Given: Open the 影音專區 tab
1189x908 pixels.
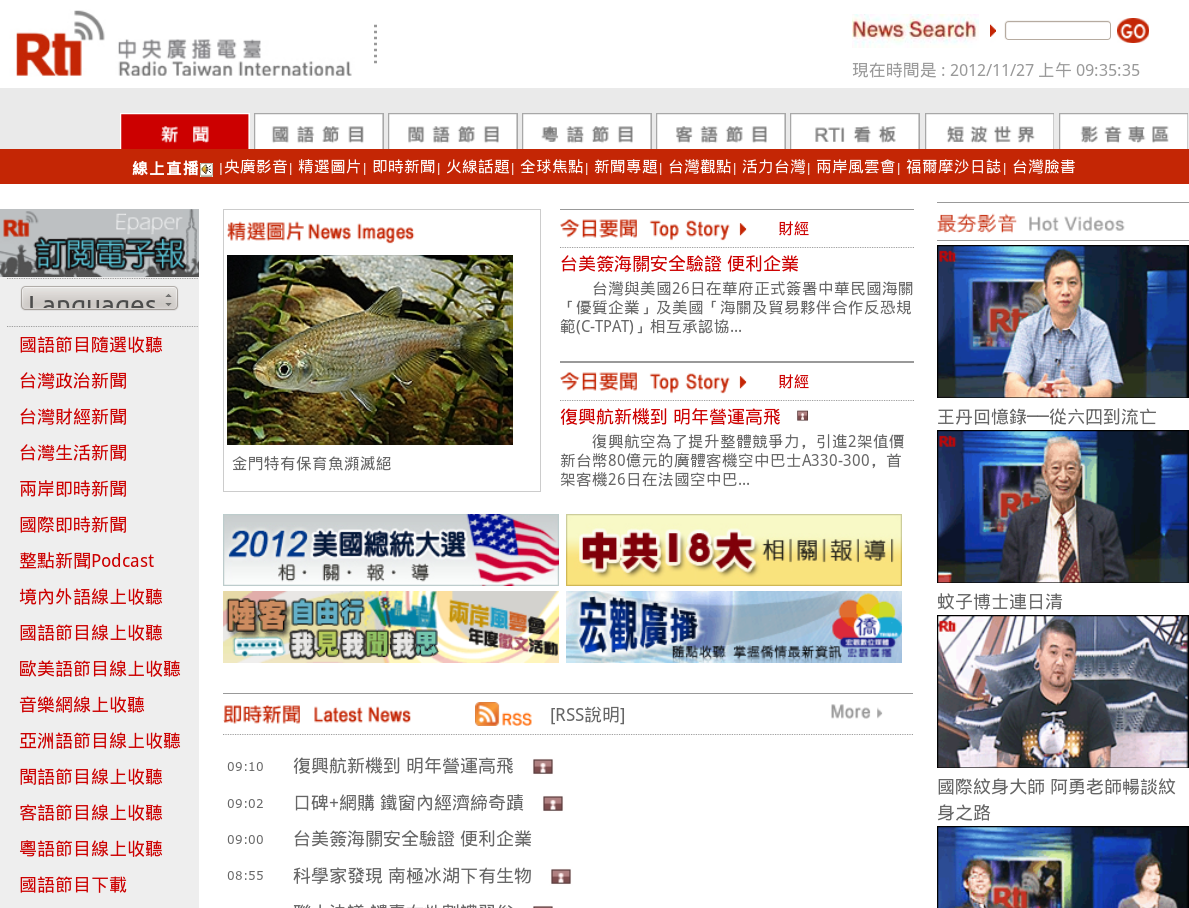Looking at the screenshot, I should pos(1124,133).
